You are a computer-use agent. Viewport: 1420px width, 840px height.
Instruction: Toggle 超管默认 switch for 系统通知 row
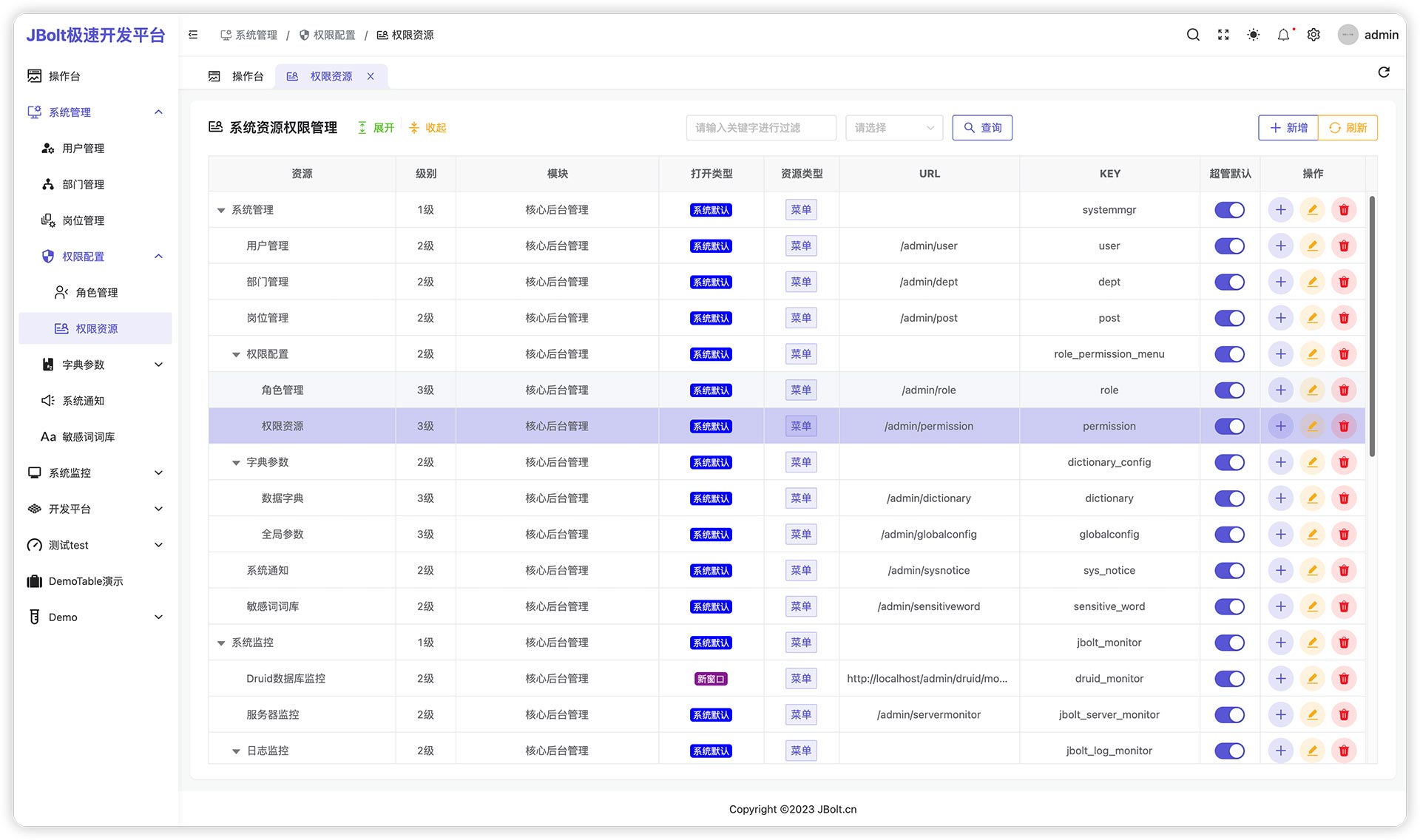coord(1229,571)
